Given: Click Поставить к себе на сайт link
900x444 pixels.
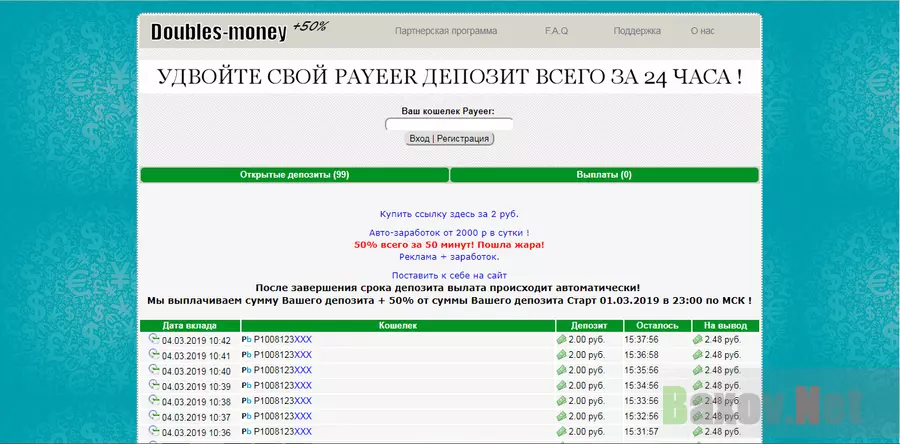Looking at the screenshot, I should click(449, 276).
